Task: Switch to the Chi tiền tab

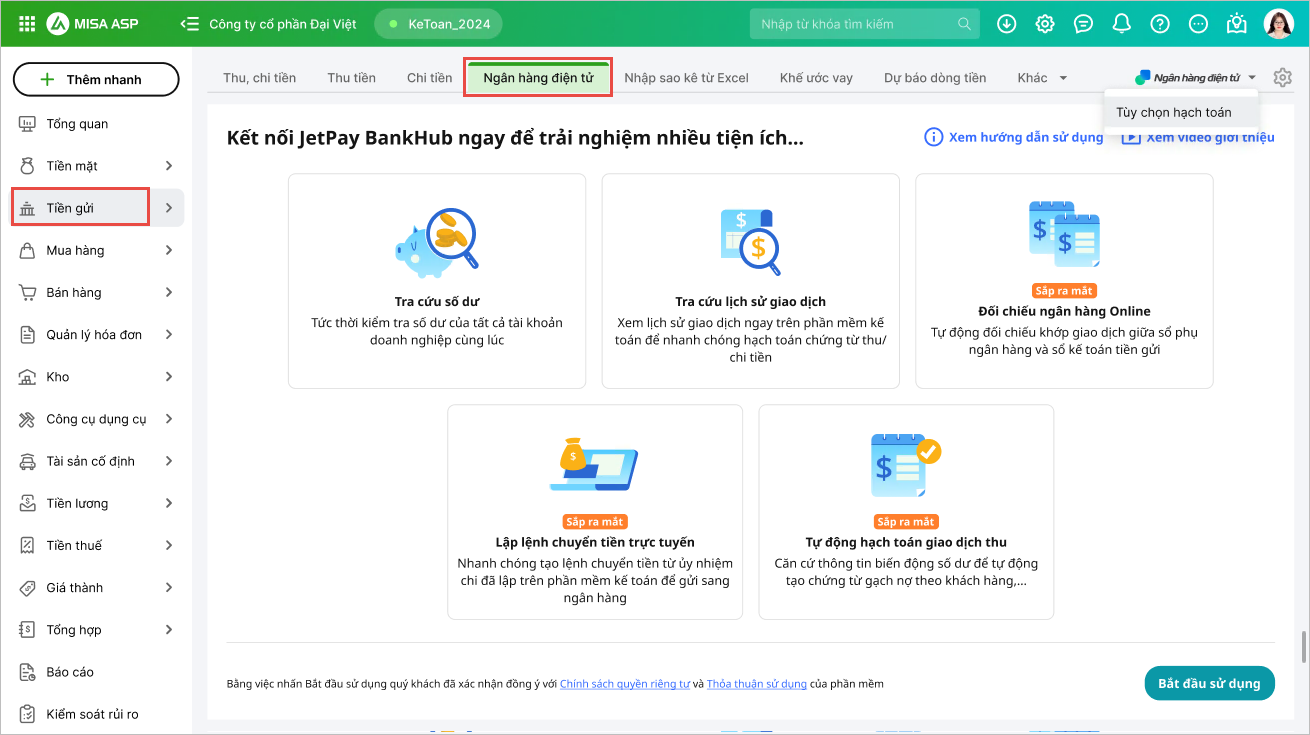Action: tap(430, 77)
